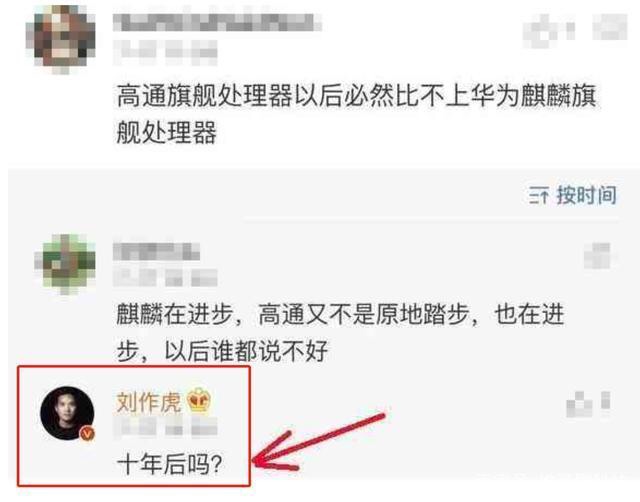Click the orange V verified badge
The image size is (640, 502).
click(87, 433)
